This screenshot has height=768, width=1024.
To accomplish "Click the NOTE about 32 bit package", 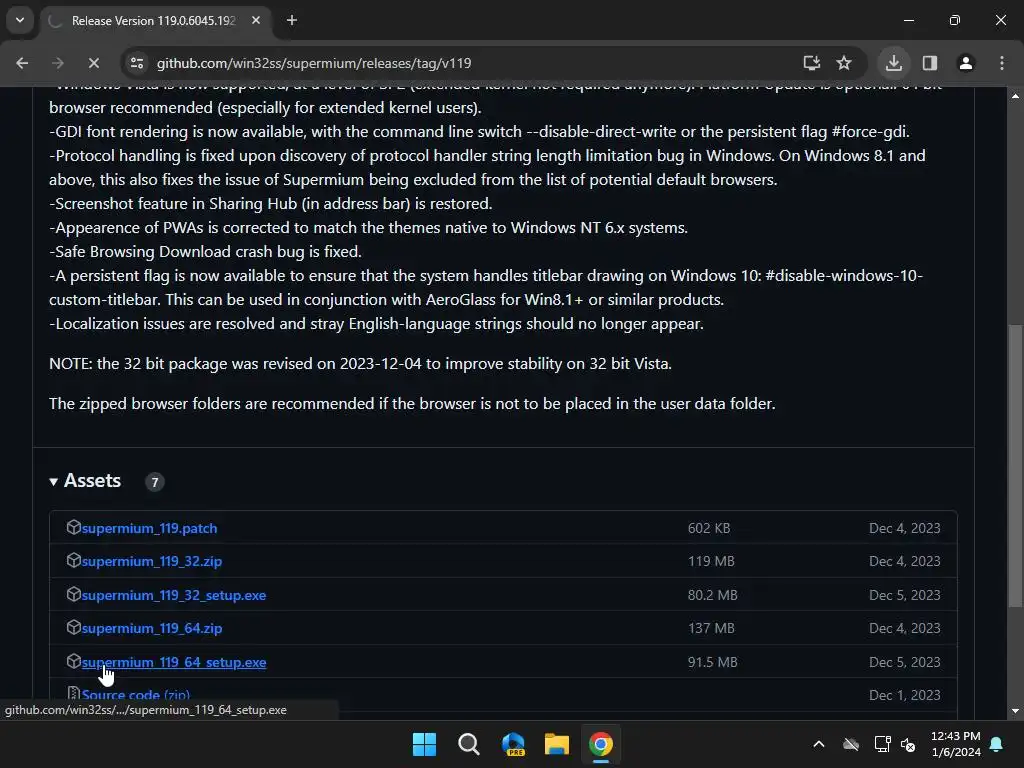I will 360,364.
